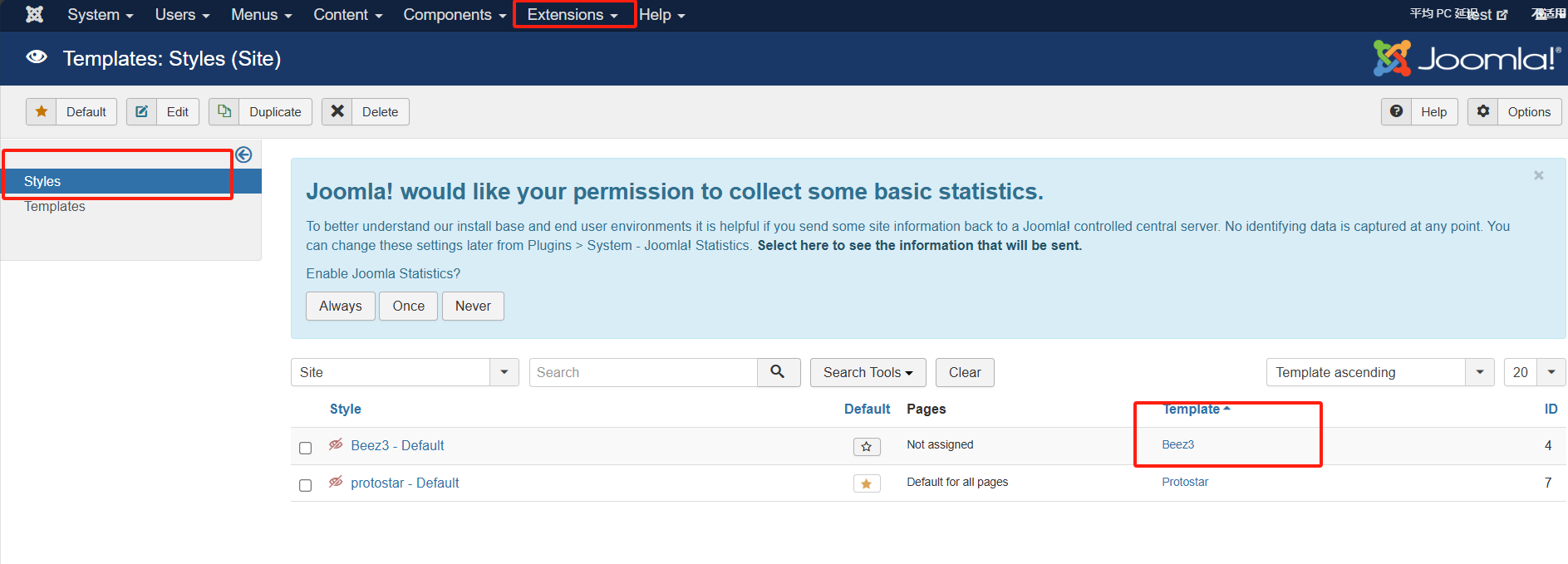Image resolution: width=1568 pixels, height=564 pixels.
Task: Click the 'Not assigned' pages cell
Action: tap(940, 444)
